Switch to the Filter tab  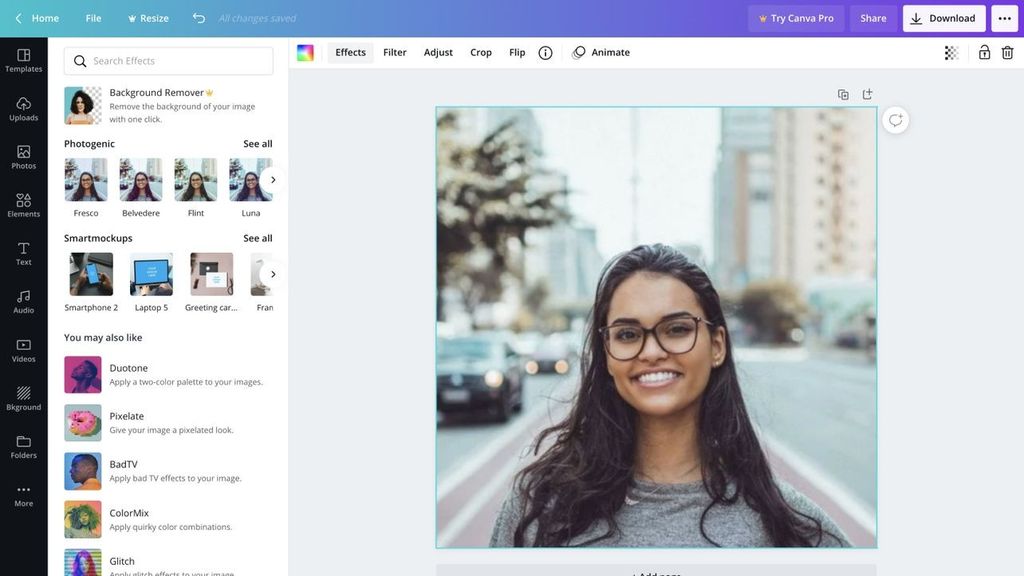tap(394, 50)
